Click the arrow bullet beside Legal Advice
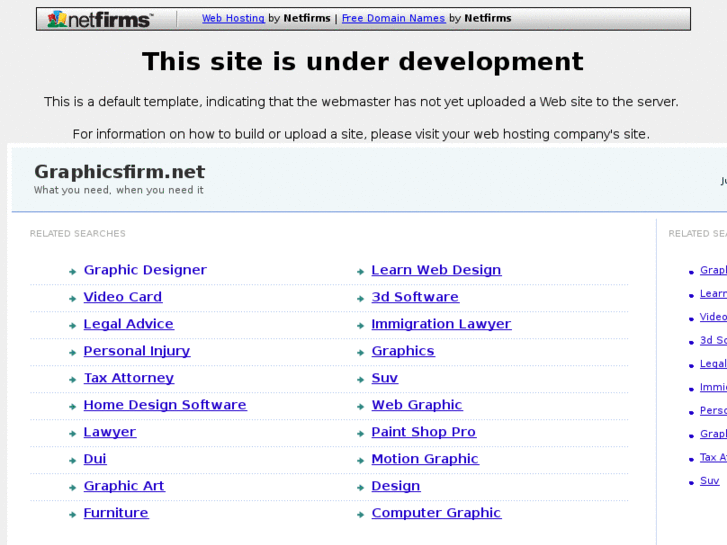The width and height of the screenshot is (727, 545). click(72, 326)
